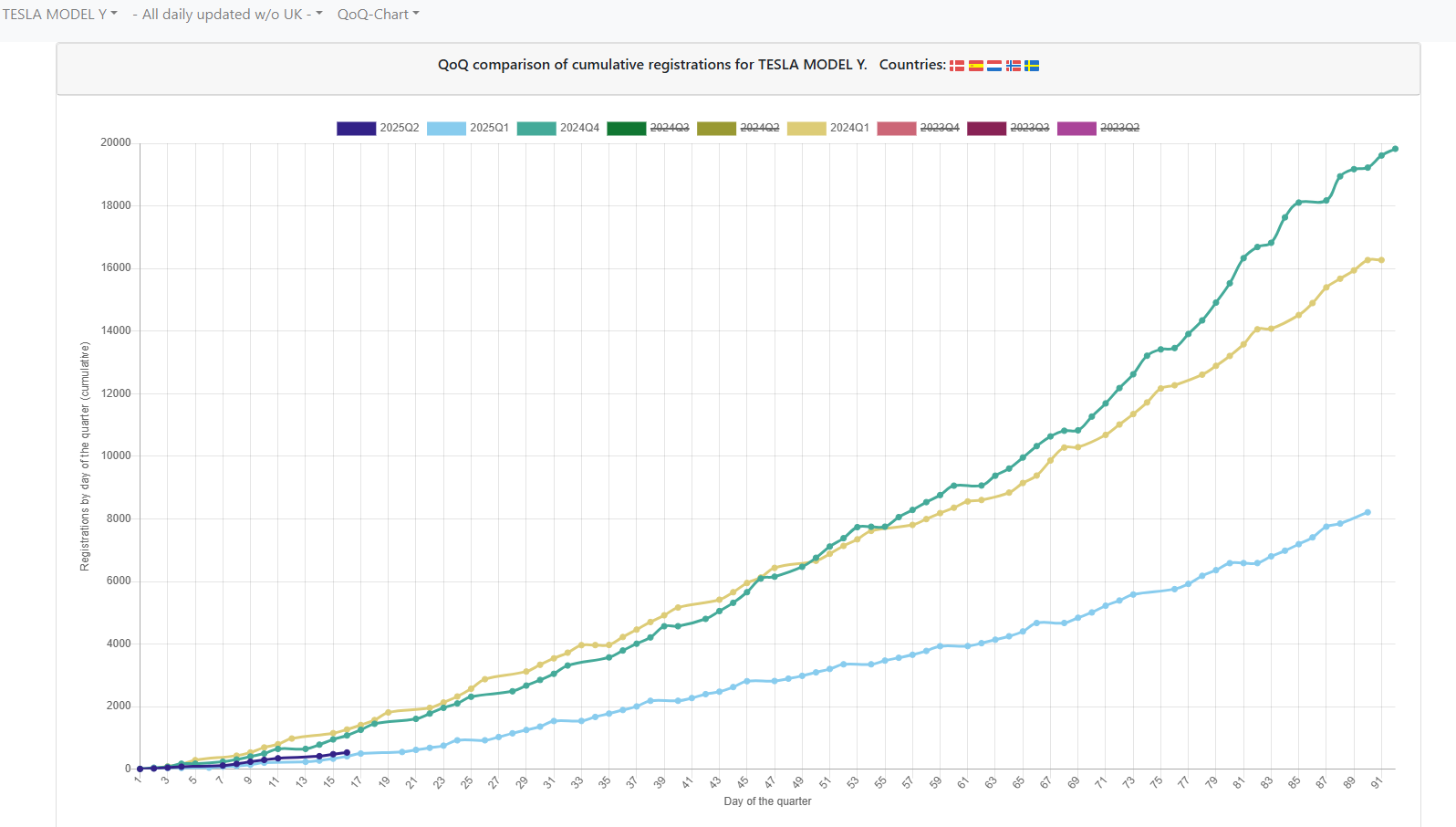Click the chart title 'QoQ comparison of cumulative registrations'

(652, 65)
